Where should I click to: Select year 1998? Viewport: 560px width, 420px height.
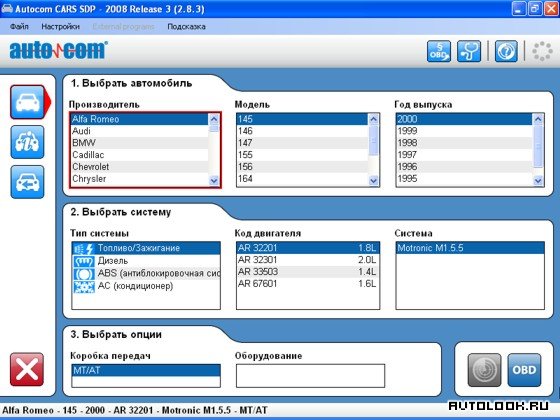(464, 143)
